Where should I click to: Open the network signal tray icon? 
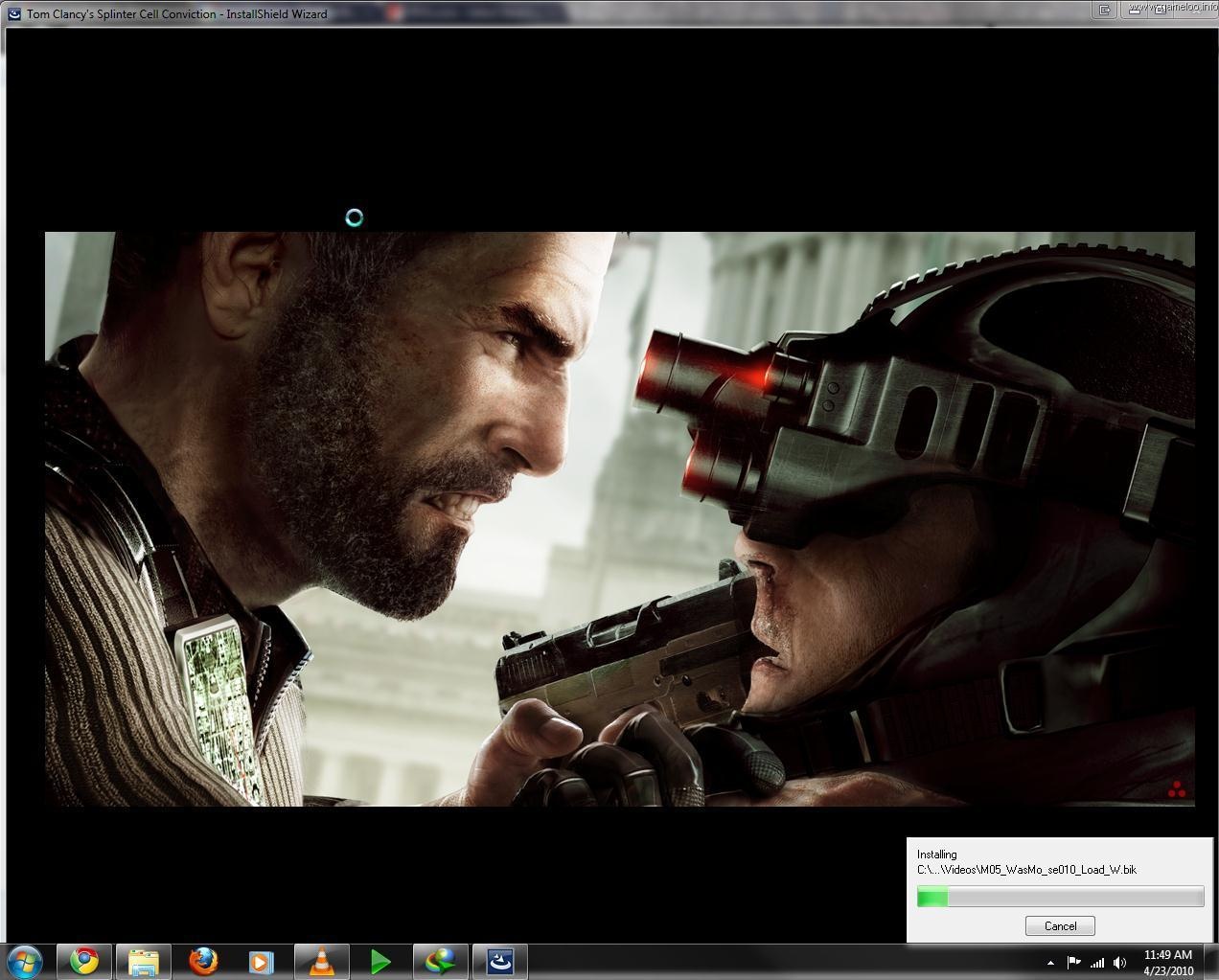1097,963
